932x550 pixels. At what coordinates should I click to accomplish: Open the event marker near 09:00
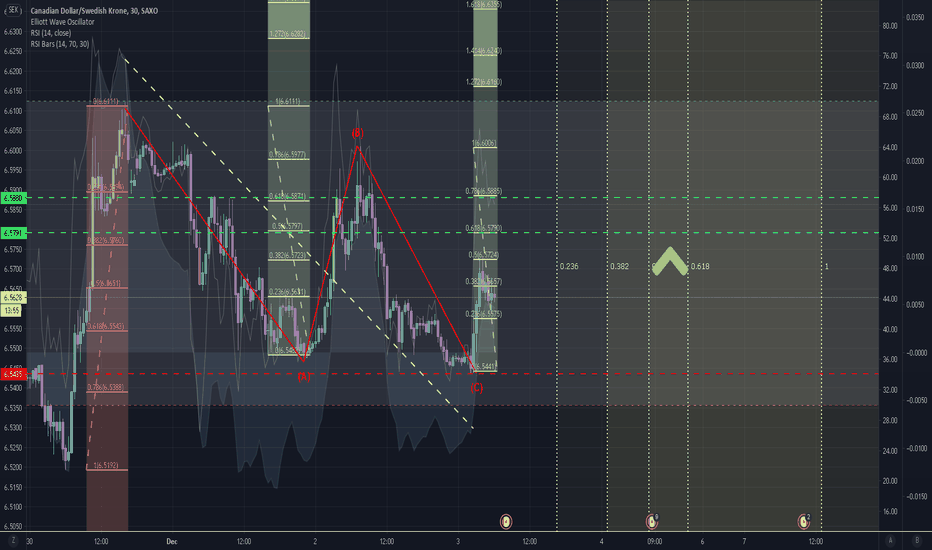click(x=652, y=521)
